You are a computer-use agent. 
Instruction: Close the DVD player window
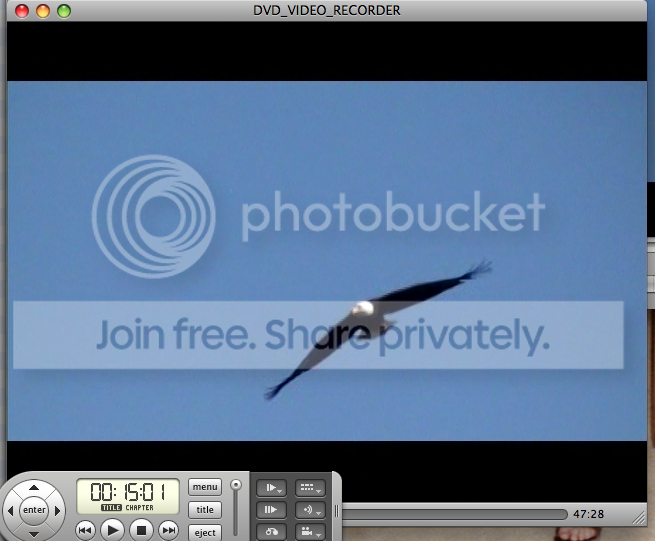point(22,11)
